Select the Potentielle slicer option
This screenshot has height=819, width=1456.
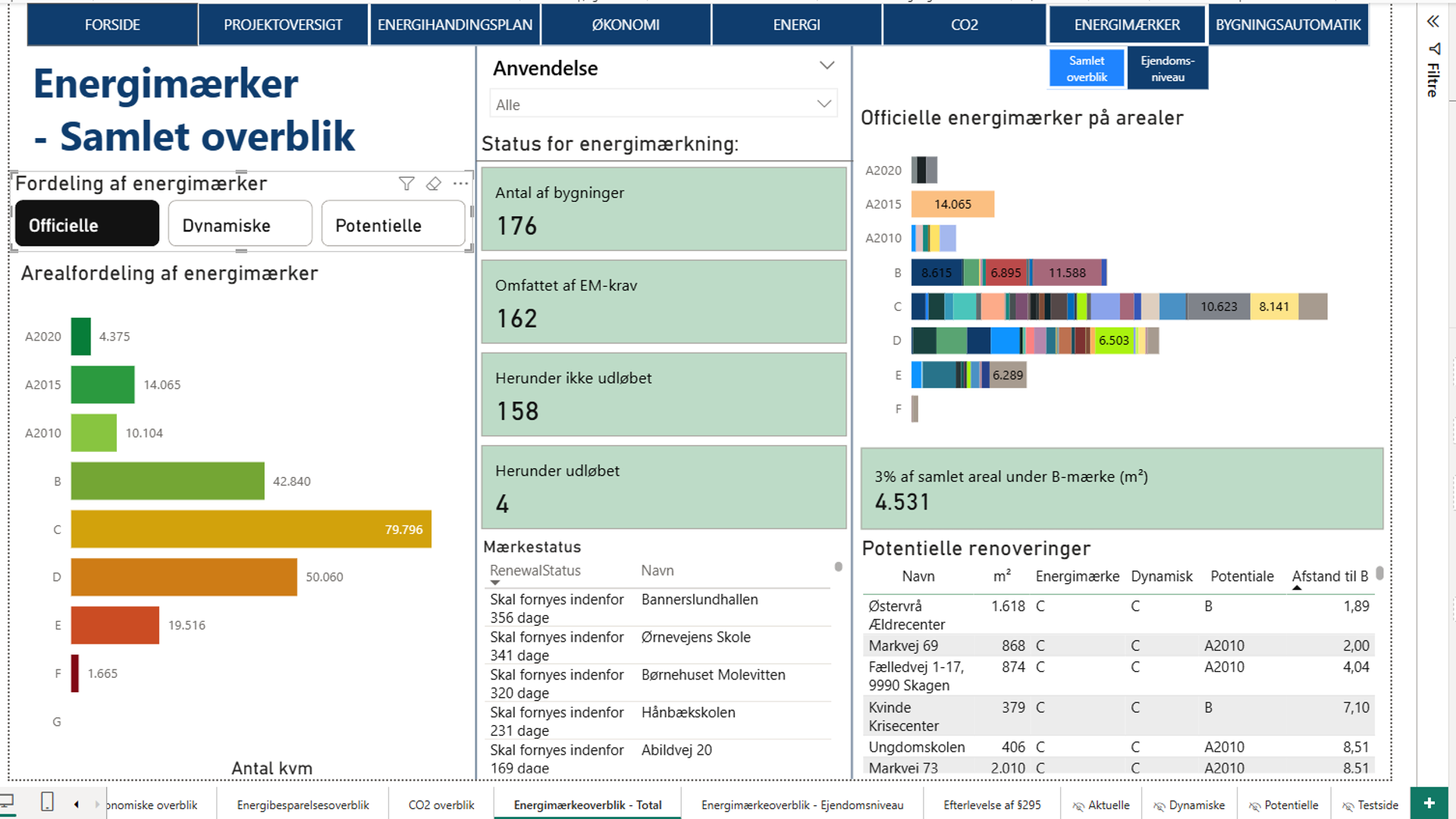click(392, 224)
